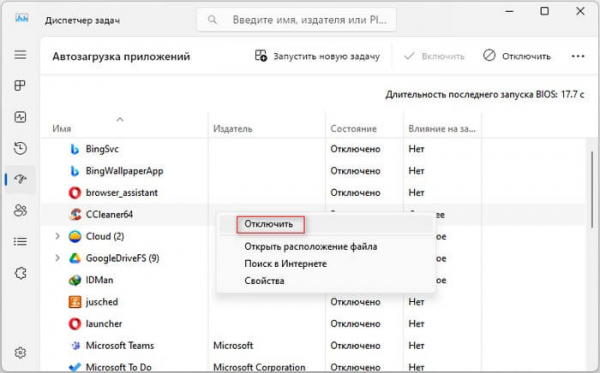Click the magnifier icon in search box
This screenshot has height=373, width=600.
click(212, 19)
